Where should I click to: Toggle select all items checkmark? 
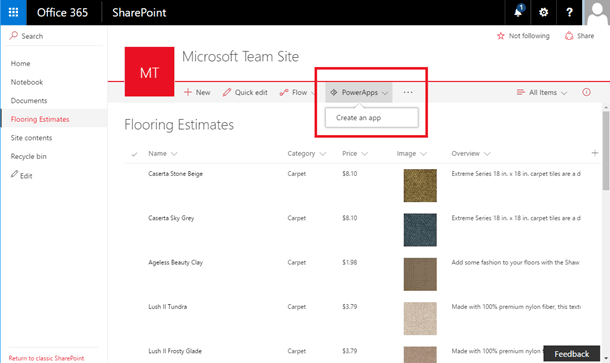coord(134,154)
